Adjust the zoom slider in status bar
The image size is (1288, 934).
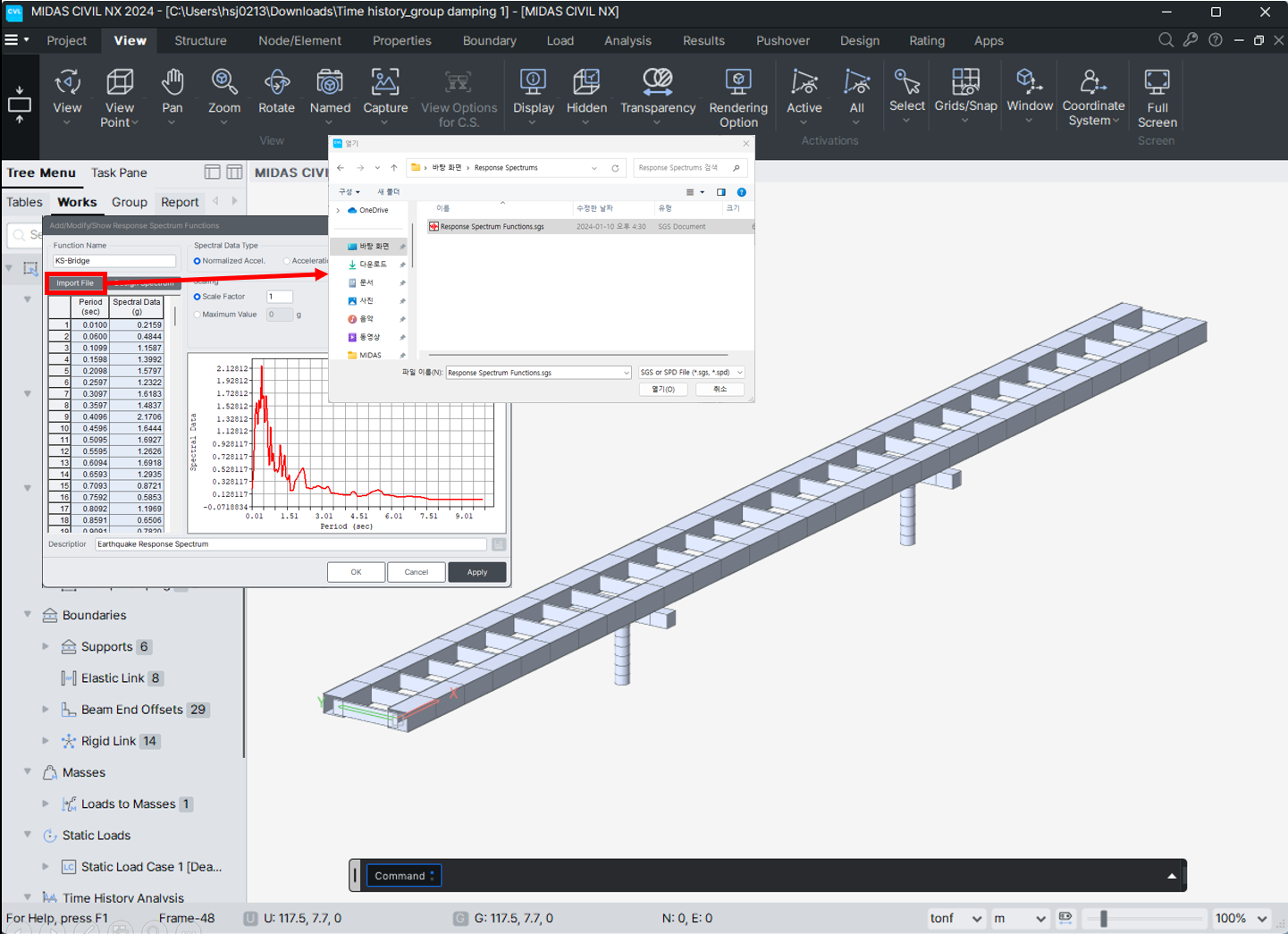tap(1104, 918)
